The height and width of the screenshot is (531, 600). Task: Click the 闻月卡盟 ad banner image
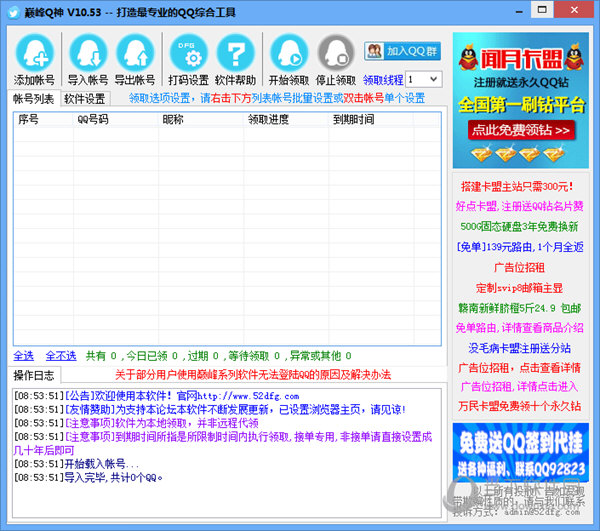(521, 100)
